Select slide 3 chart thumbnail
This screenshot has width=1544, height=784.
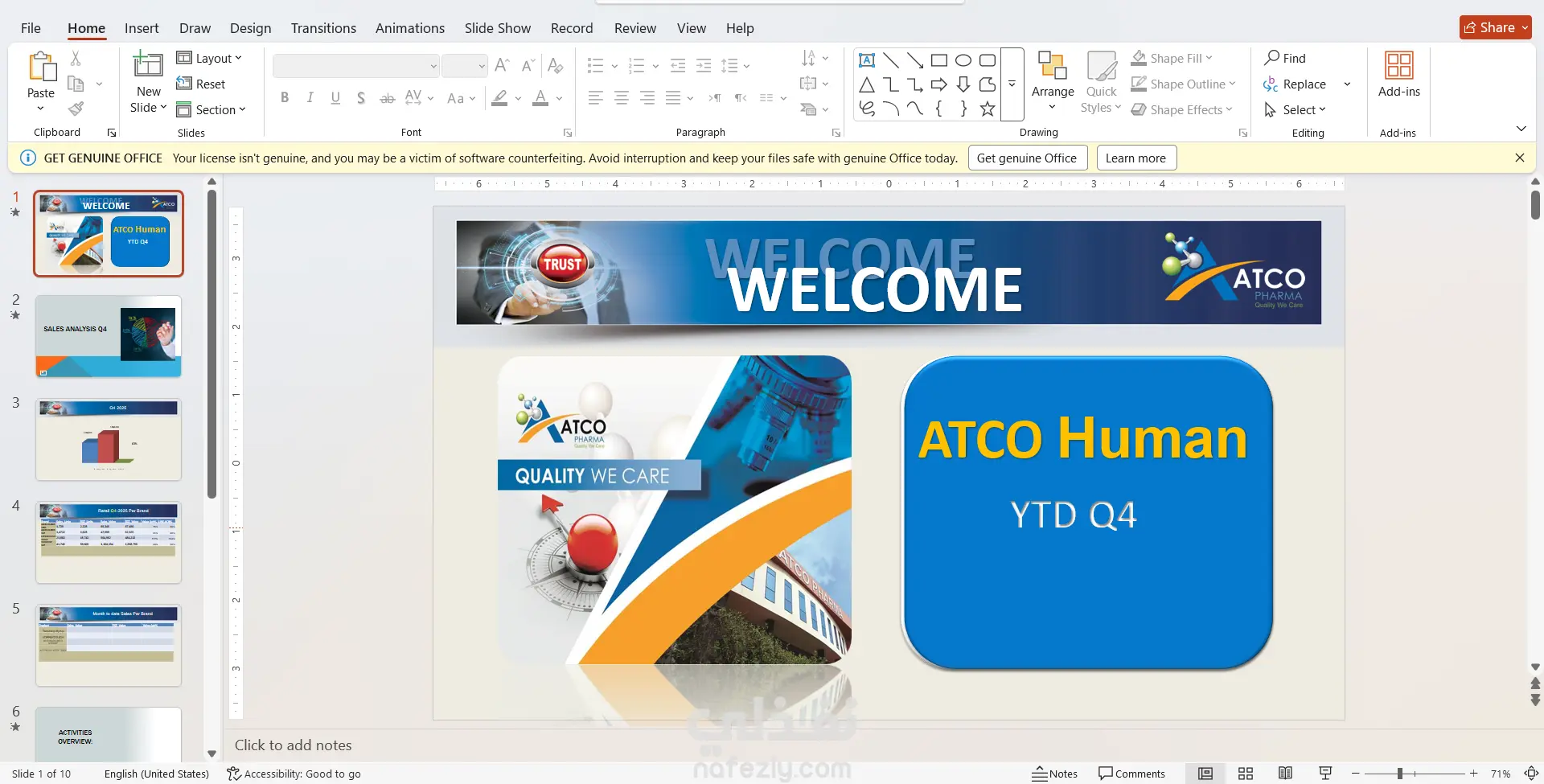click(x=109, y=440)
